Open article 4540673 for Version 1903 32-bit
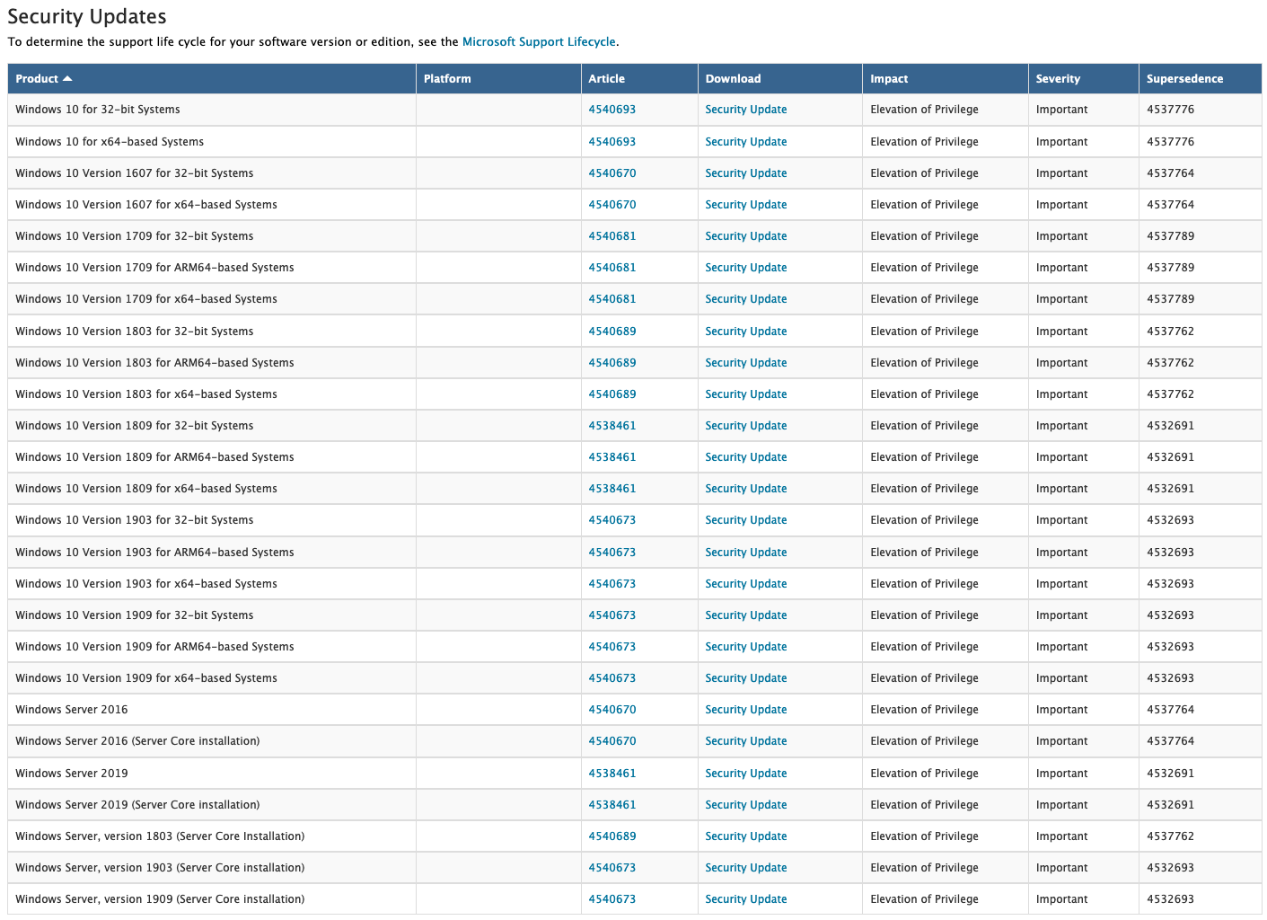The height and width of the screenshot is (920, 1267). click(x=612, y=520)
